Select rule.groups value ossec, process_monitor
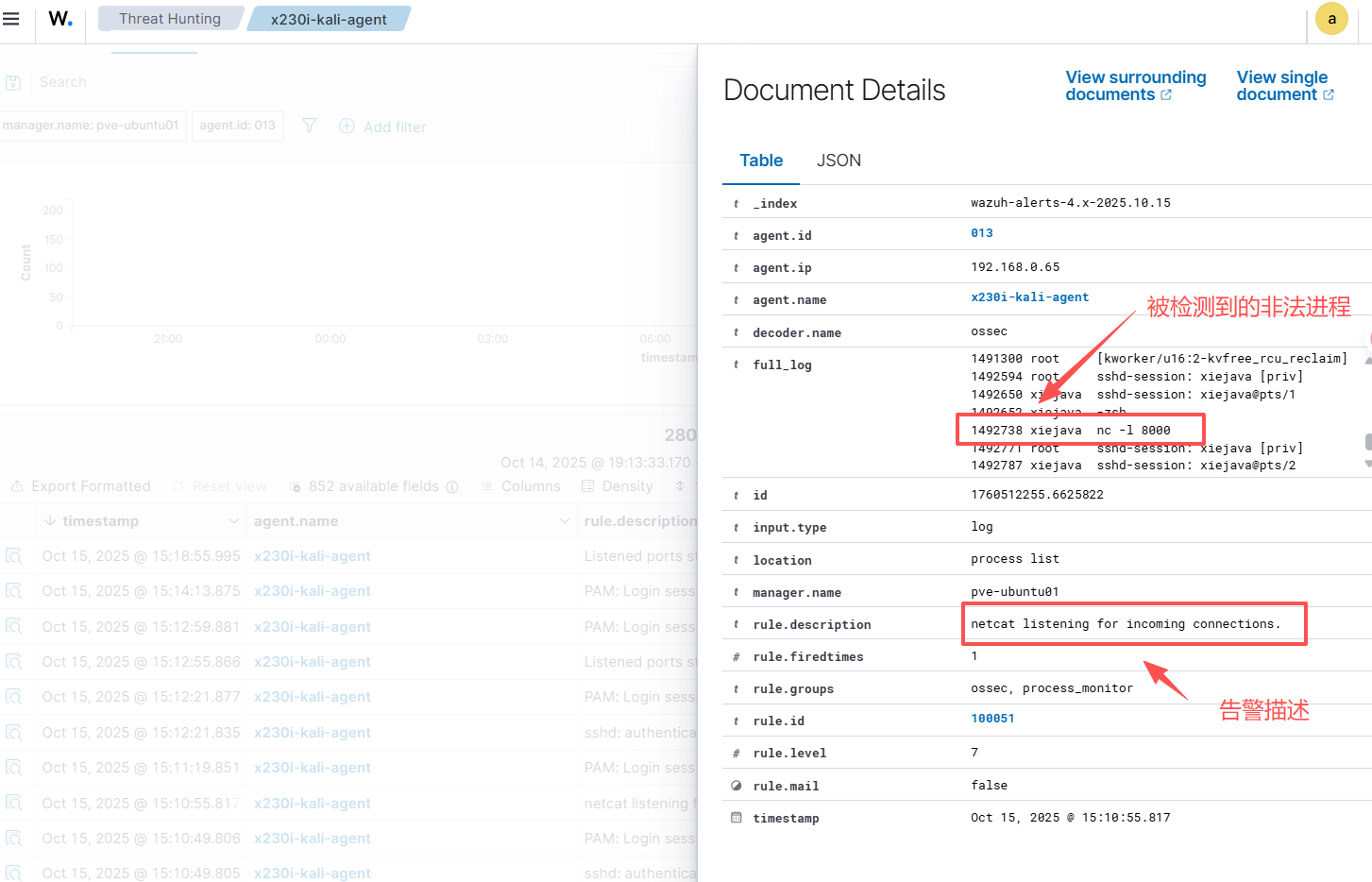 pos(1052,688)
